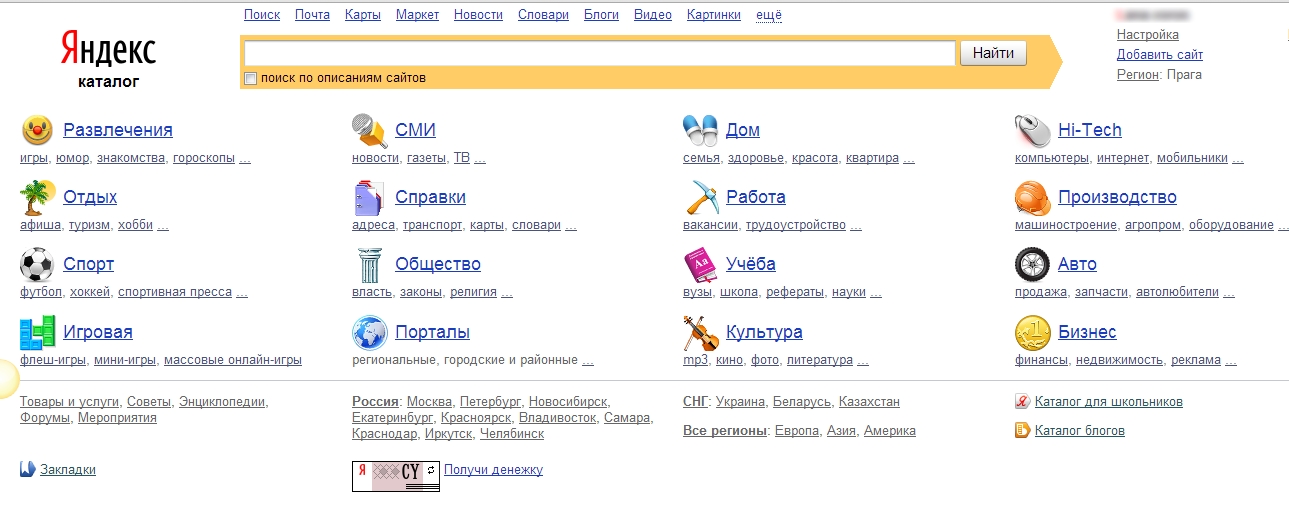Click the globe Порталы icon
This screenshot has height=512, width=1289.
(x=369, y=332)
